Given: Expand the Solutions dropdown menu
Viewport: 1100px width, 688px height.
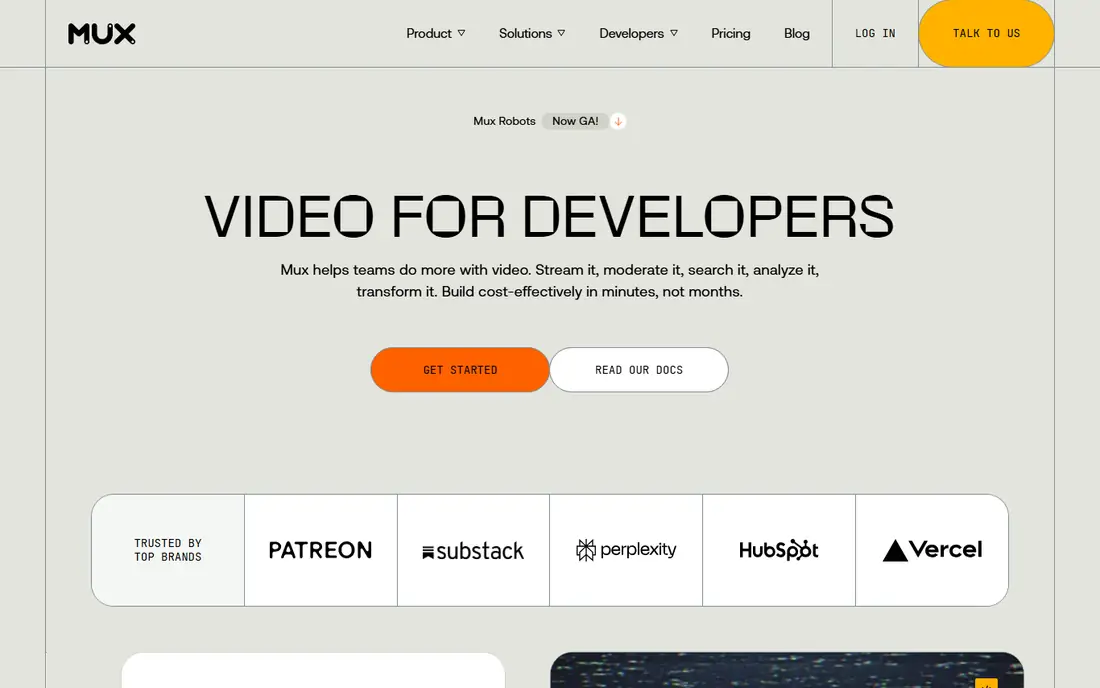Looking at the screenshot, I should click(x=532, y=33).
